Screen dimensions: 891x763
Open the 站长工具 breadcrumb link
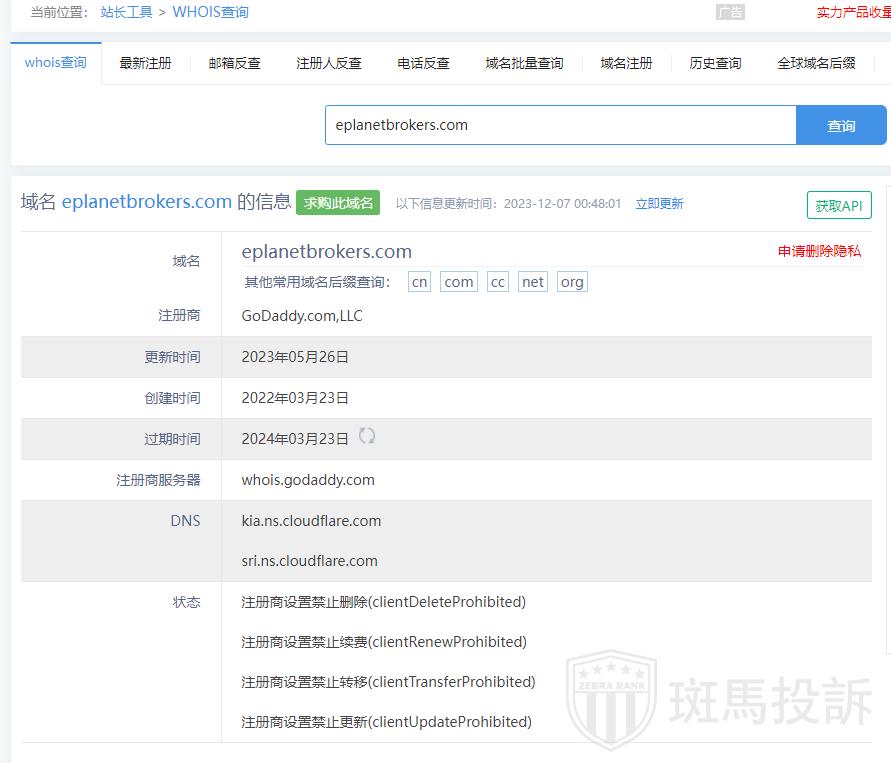126,12
